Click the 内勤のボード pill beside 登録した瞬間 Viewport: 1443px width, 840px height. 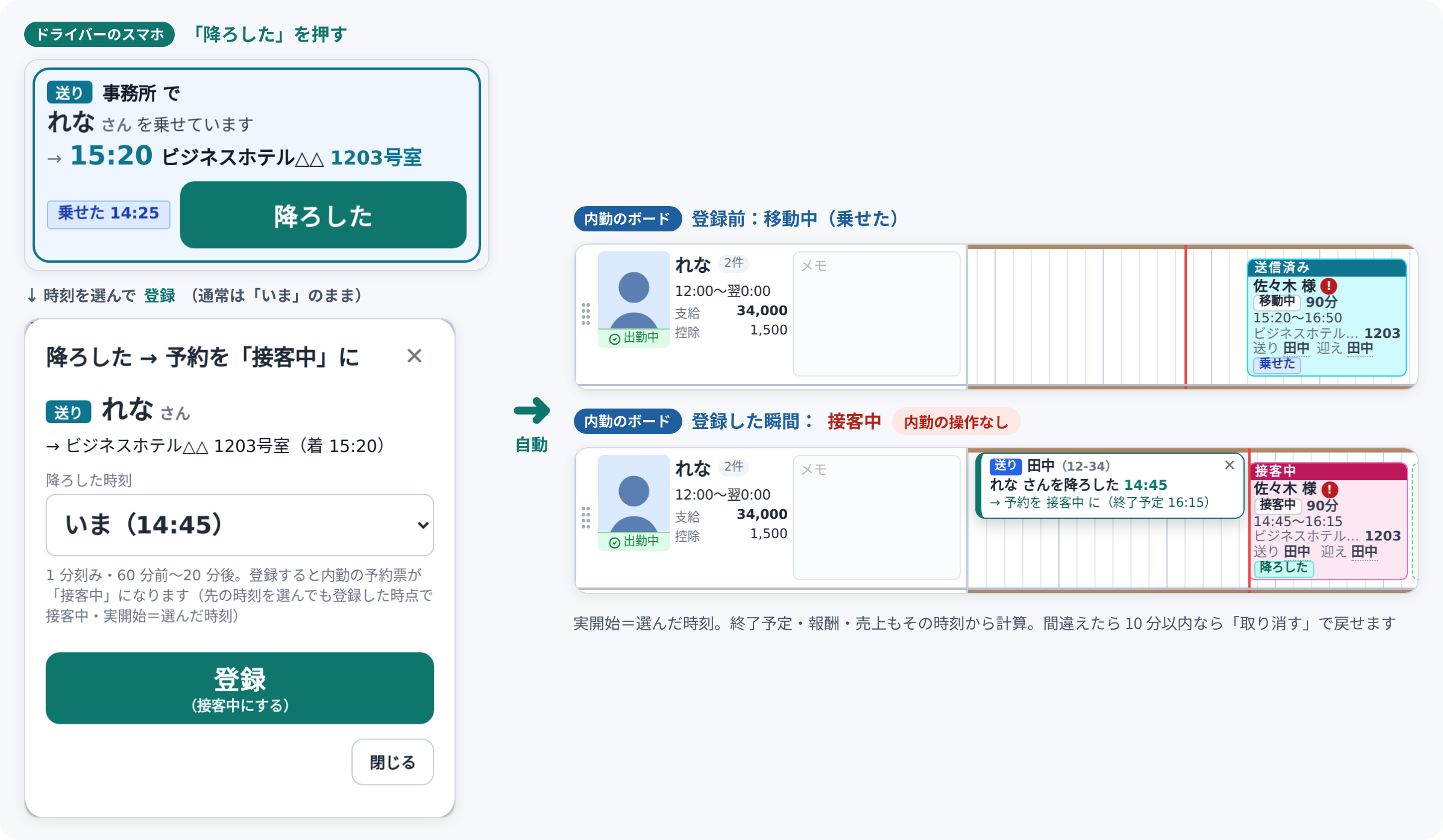(x=627, y=421)
